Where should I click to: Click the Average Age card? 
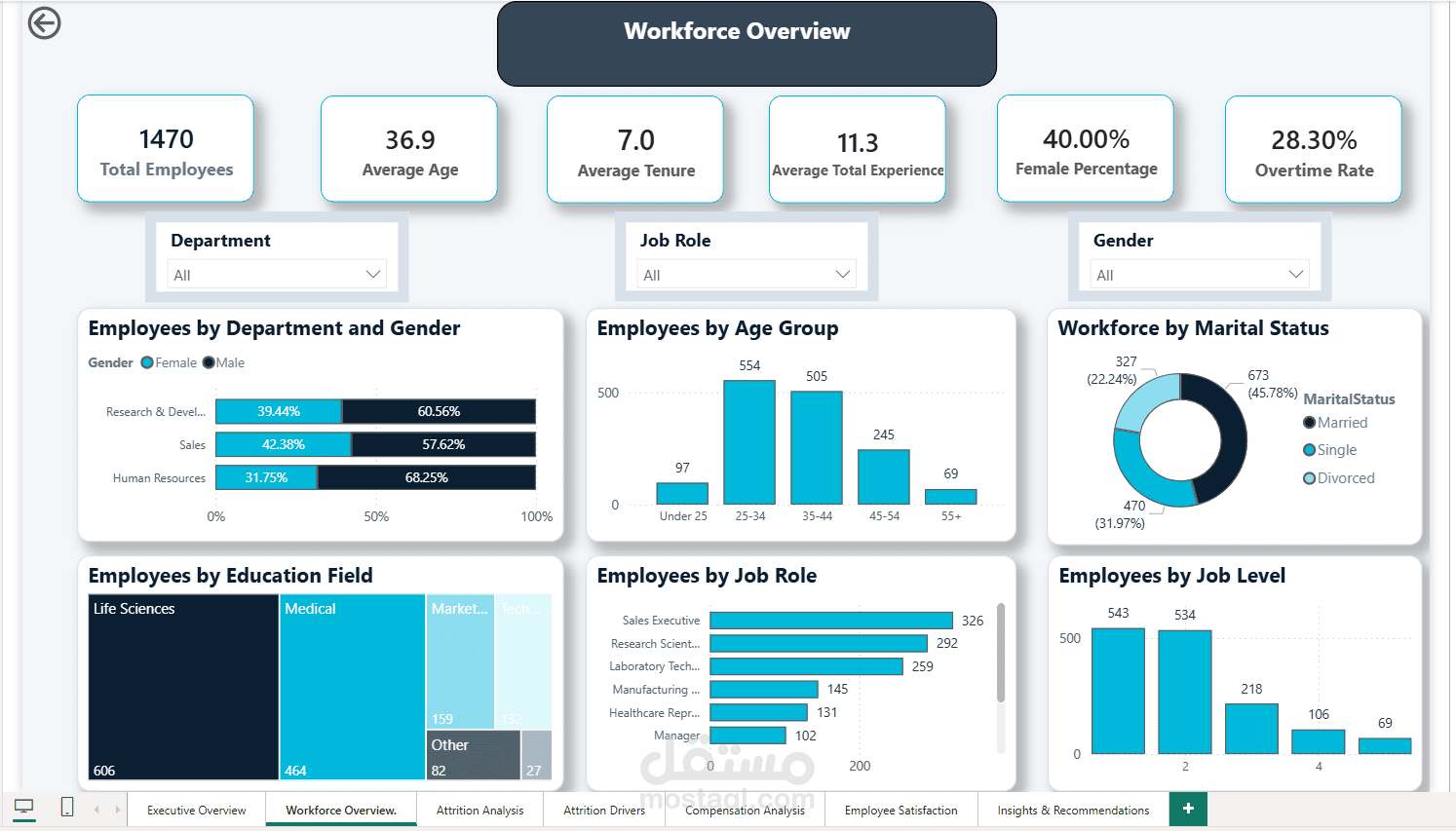point(409,149)
